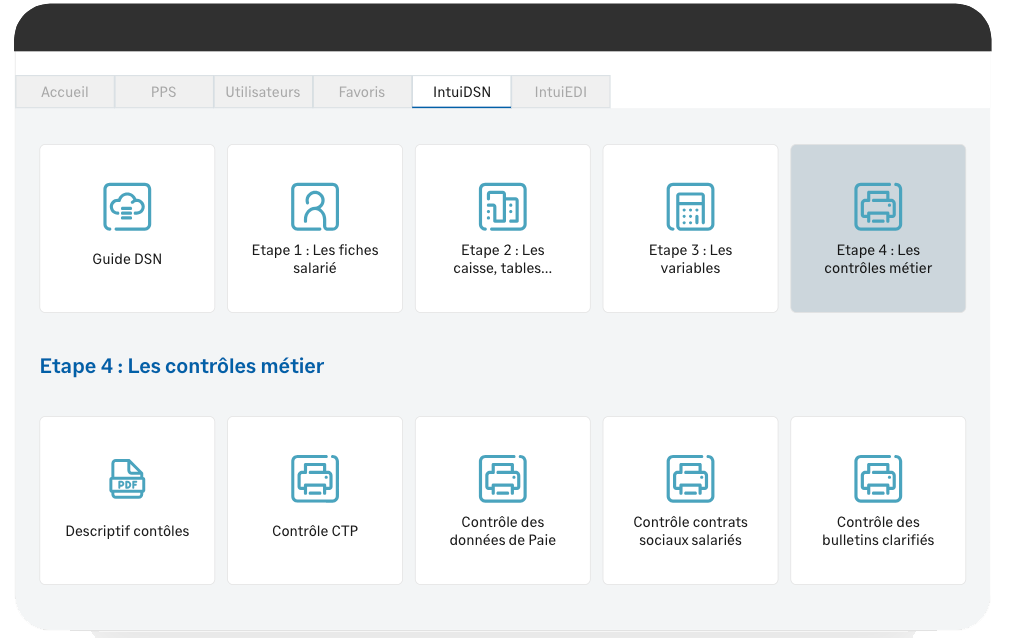1014x638 pixels.
Task: Click the Guide DSN cloud icon
Action: click(127, 207)
